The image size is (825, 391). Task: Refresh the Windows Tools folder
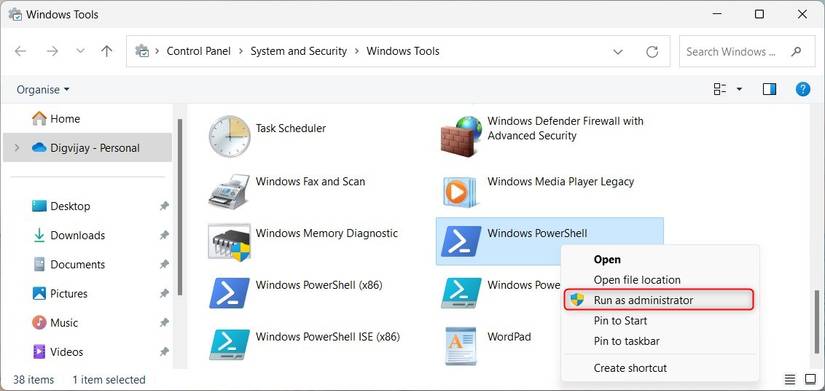point(652,52)
